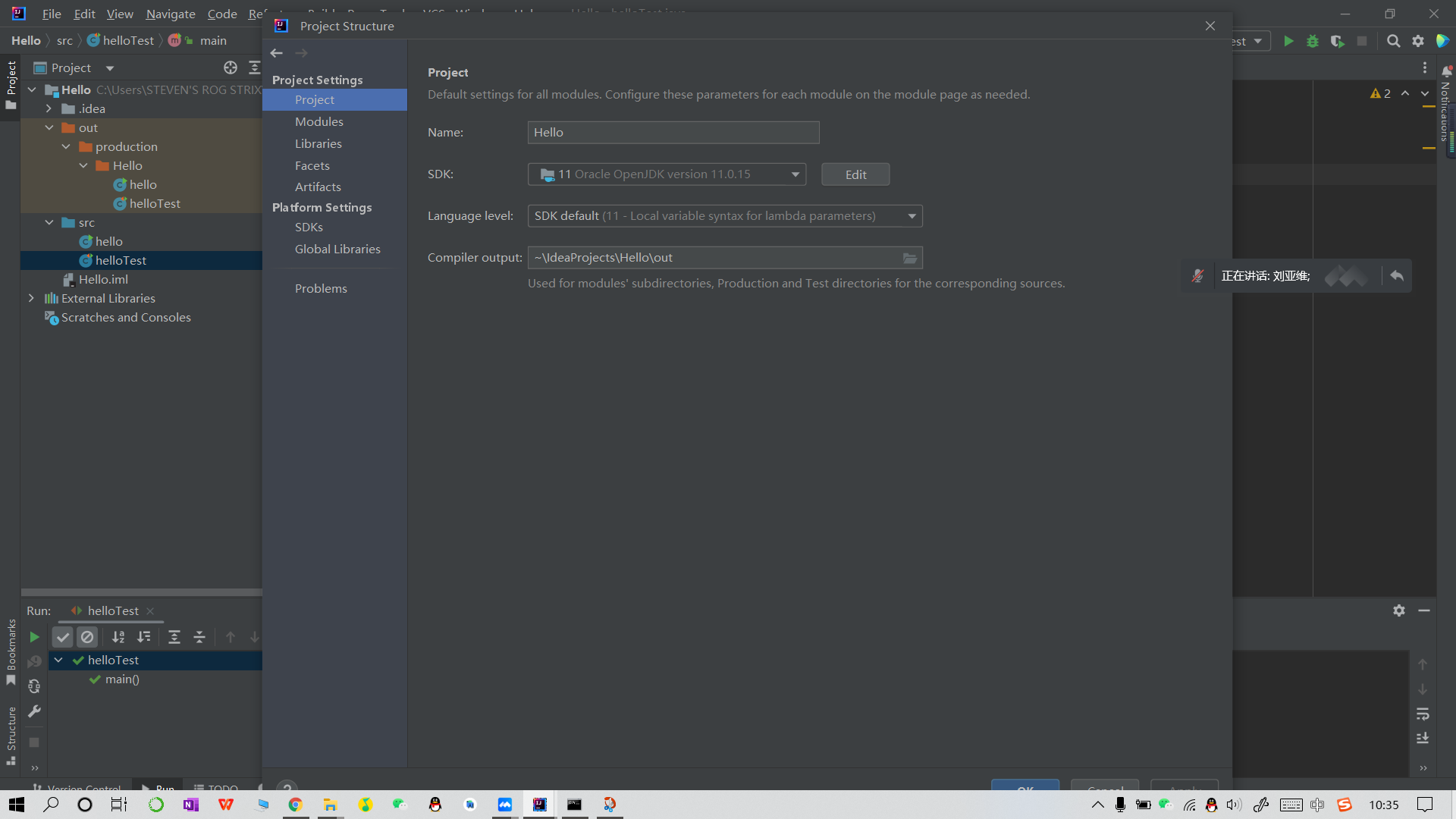The image size is (1456, 819).
Task: Open Chrome from the taskbar
Action: 296,805
